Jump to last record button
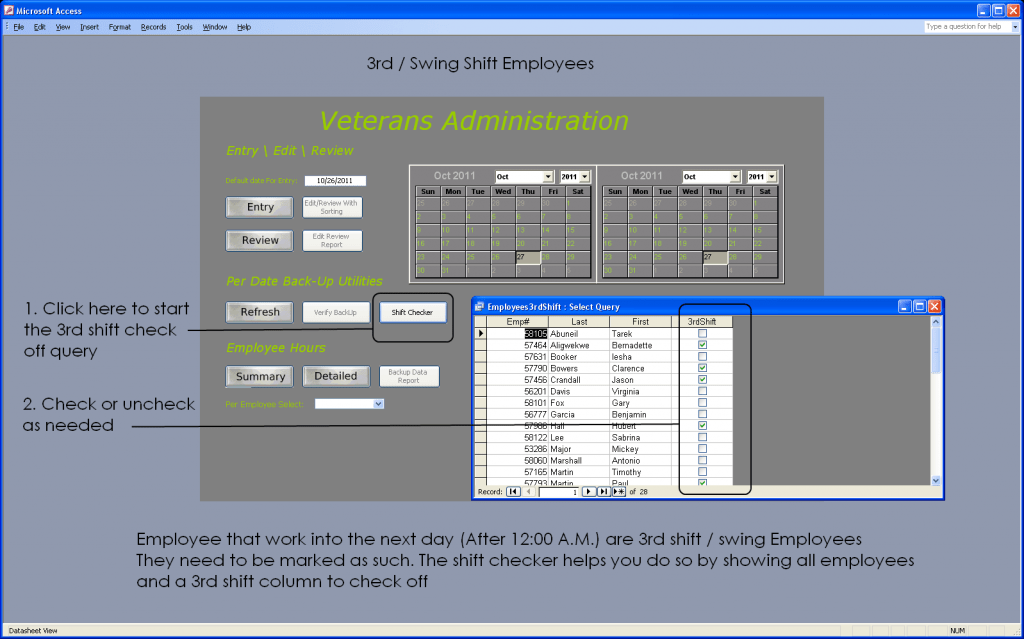Screen dimensions: 1024x639 [604, 492]
